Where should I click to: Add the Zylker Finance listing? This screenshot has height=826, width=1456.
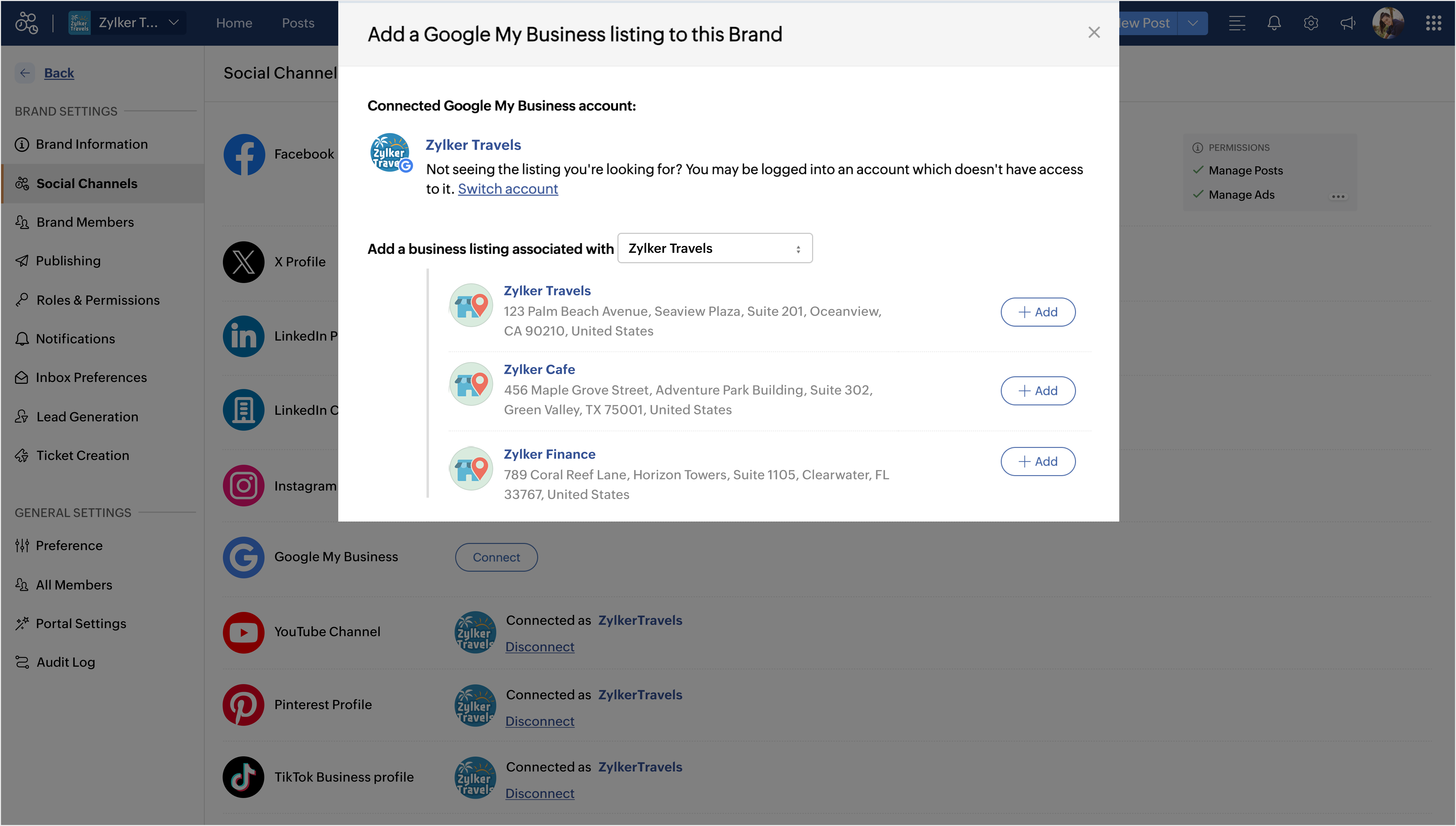tap(1037, 461)
